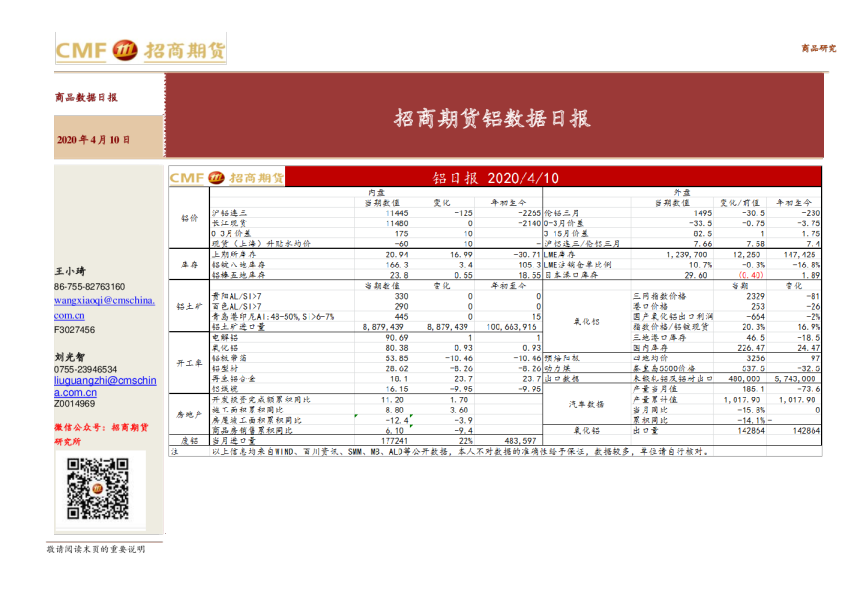This screenshot has height=595, width=842.
Task: Open the 商品数据日报 tab in the black sidebar
Action: 88,99
